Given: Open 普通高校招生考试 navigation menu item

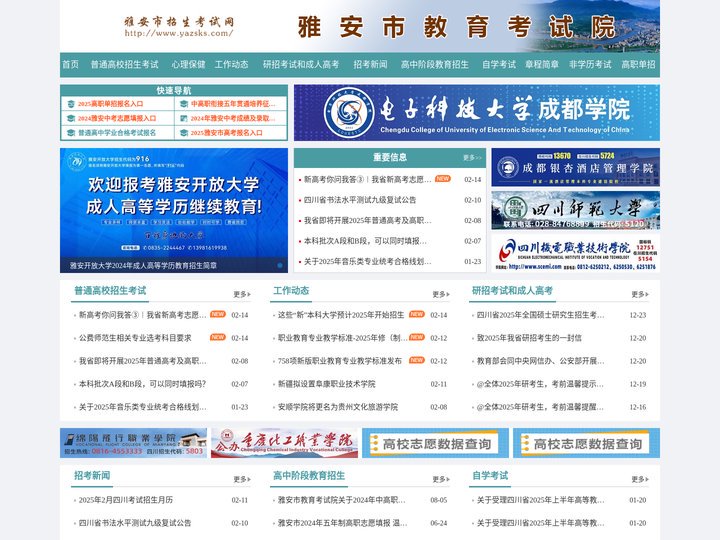Looking at the screenshot, I should [124, 64].
